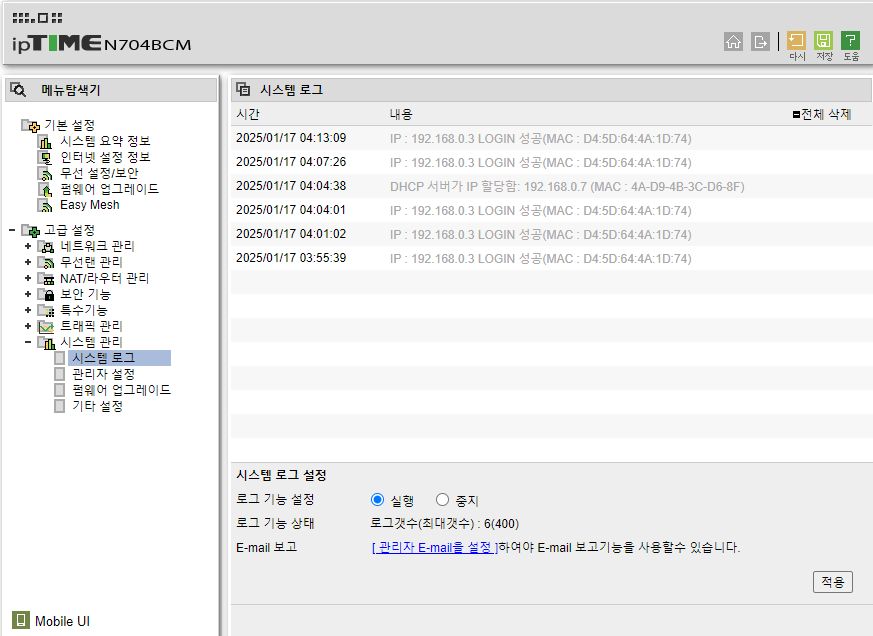Viewport: 873px width, 636px height.
Task: Click log entry at 04:04:01
Action: 551,210
